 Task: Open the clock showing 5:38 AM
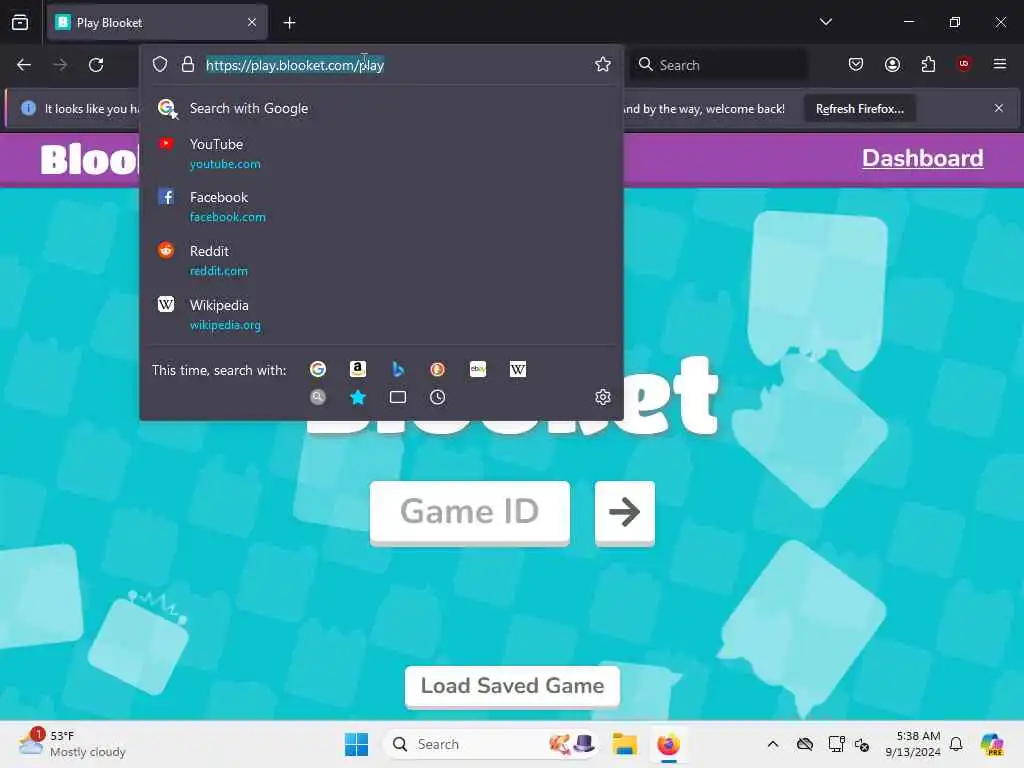(x=913, y=744)
